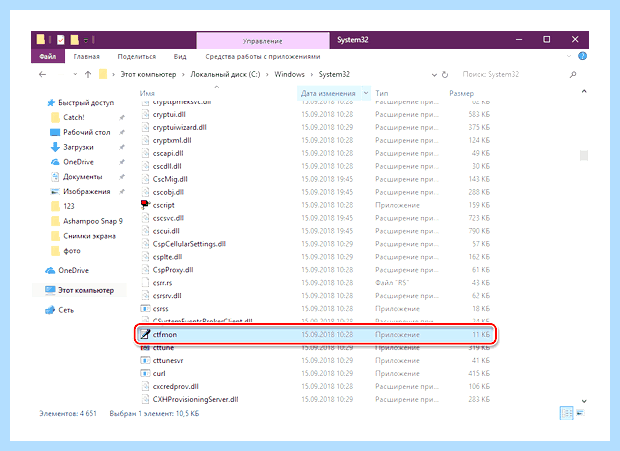Select the cttunesvr application icon
The image size is (620, 451).
click(x=146, y=360)
